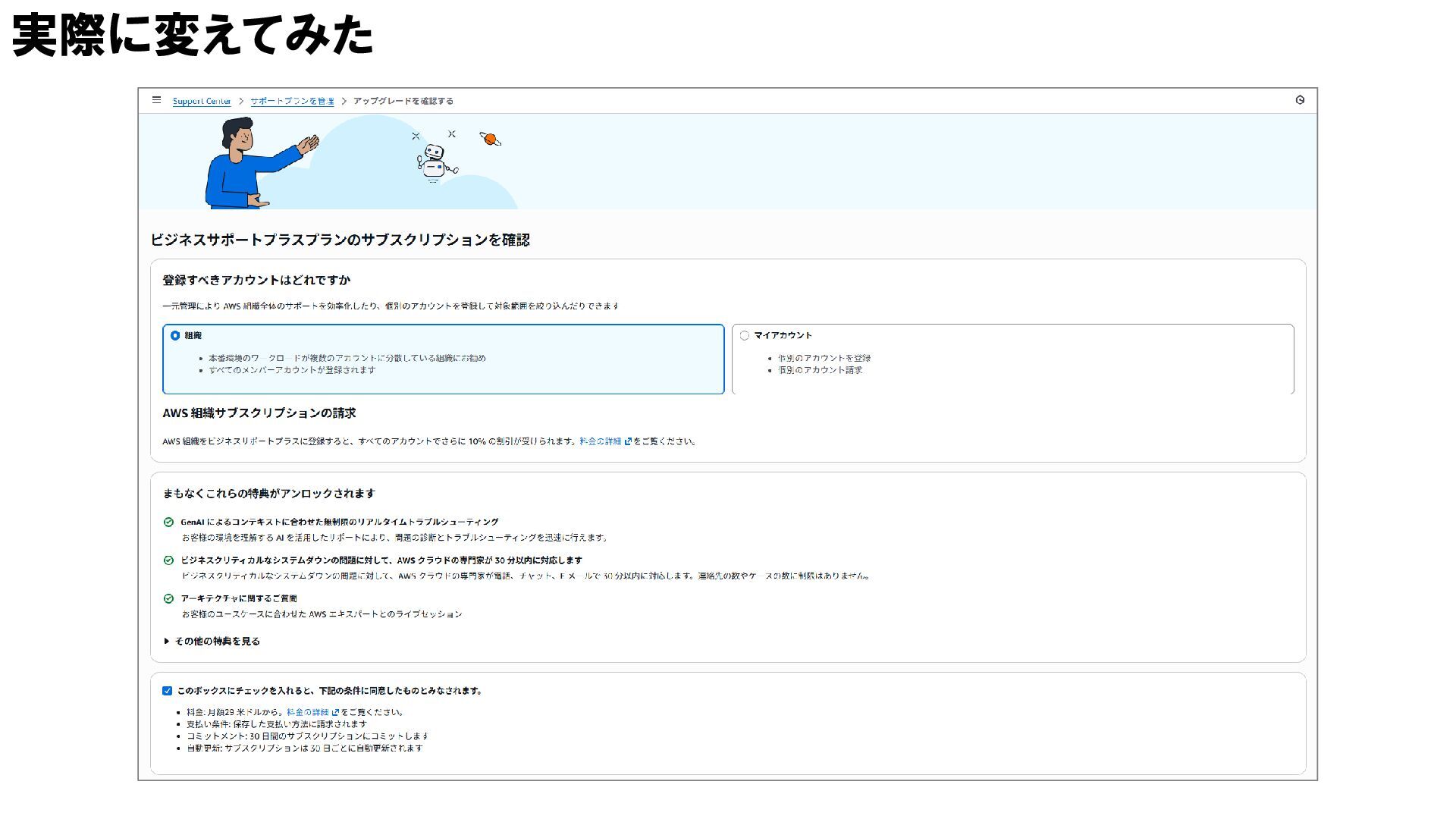The image size is (1456, 819).
Task: Click the clock icon at top right
Action: pos(1300,100)
